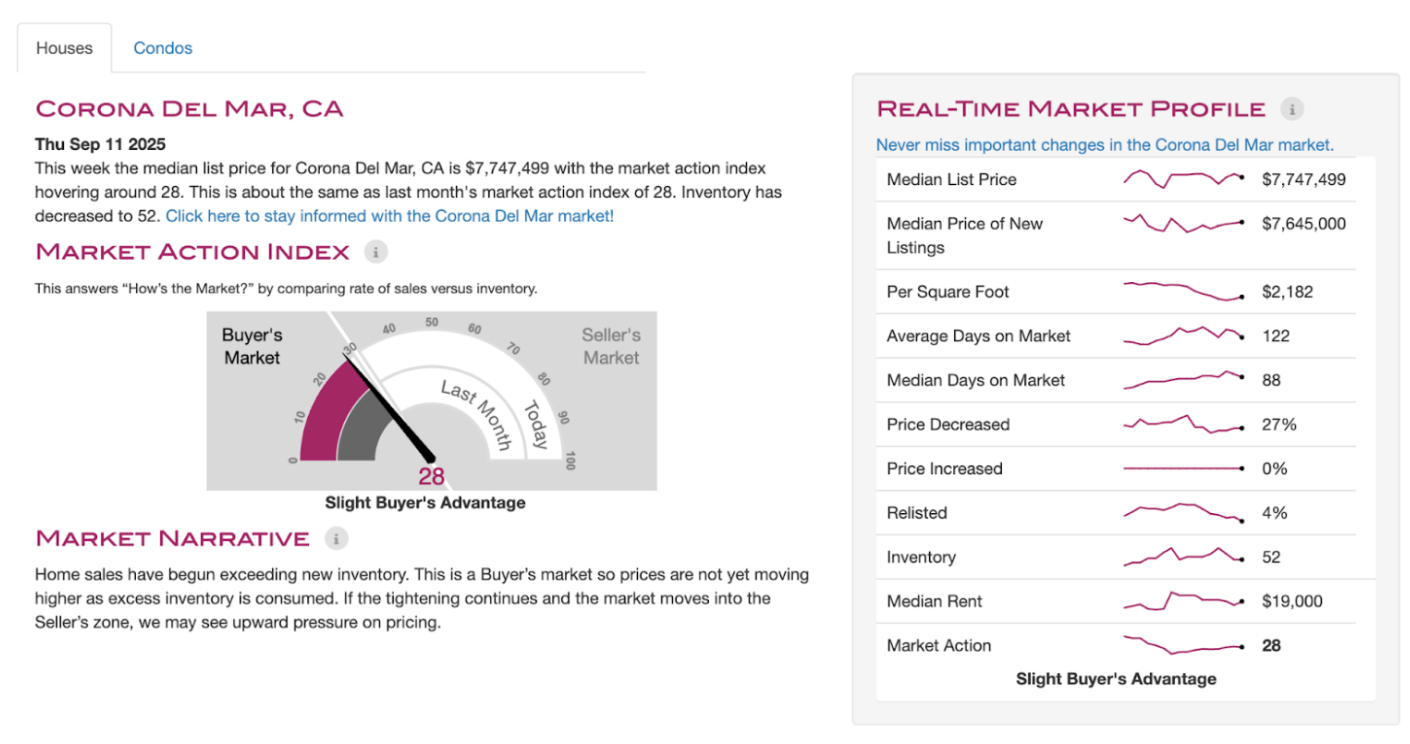
Task: Select the Median Rent sparkline chart
Action: pyautogui.click(x=1183, y=600)
